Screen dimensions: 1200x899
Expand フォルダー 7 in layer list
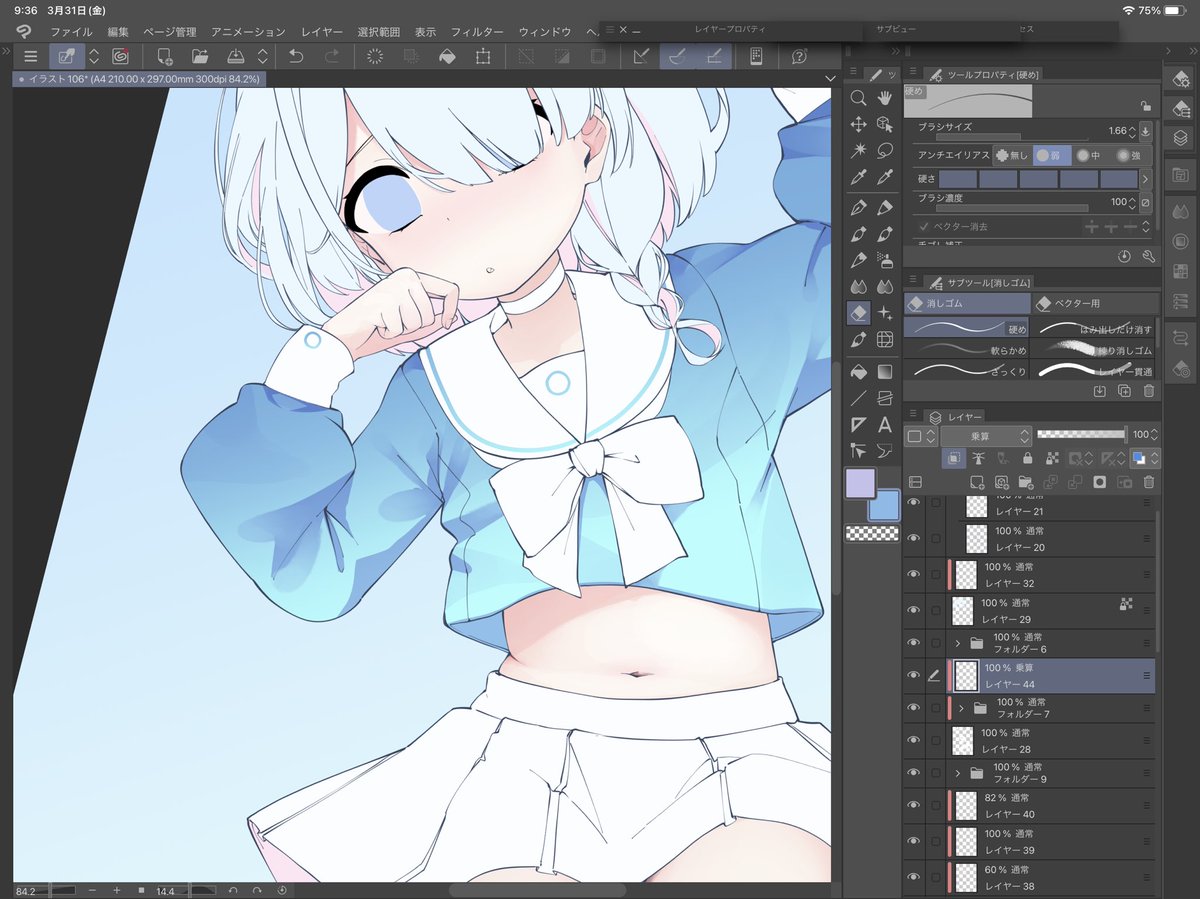tap(960, 708)
